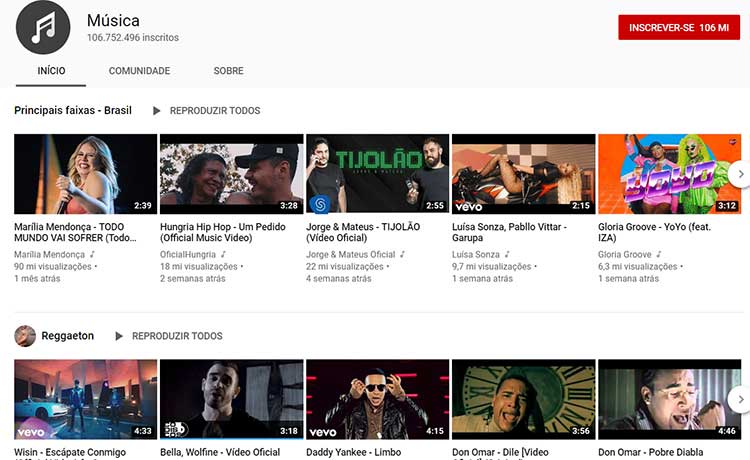
Task: Open the INÍCIO tab
Action: coord(51,71)
